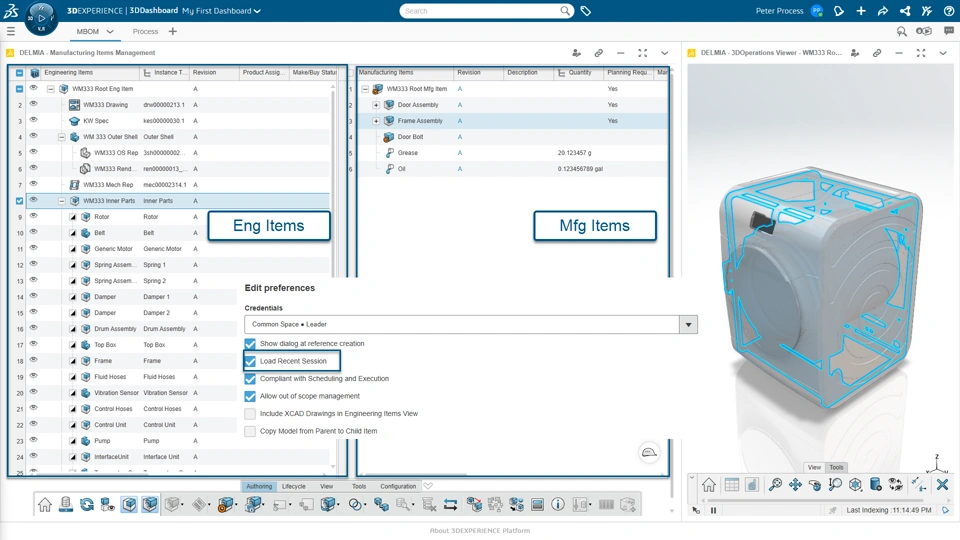
Task: Click the information icon in the bottom toolbar
Action: tap(558, 504)
